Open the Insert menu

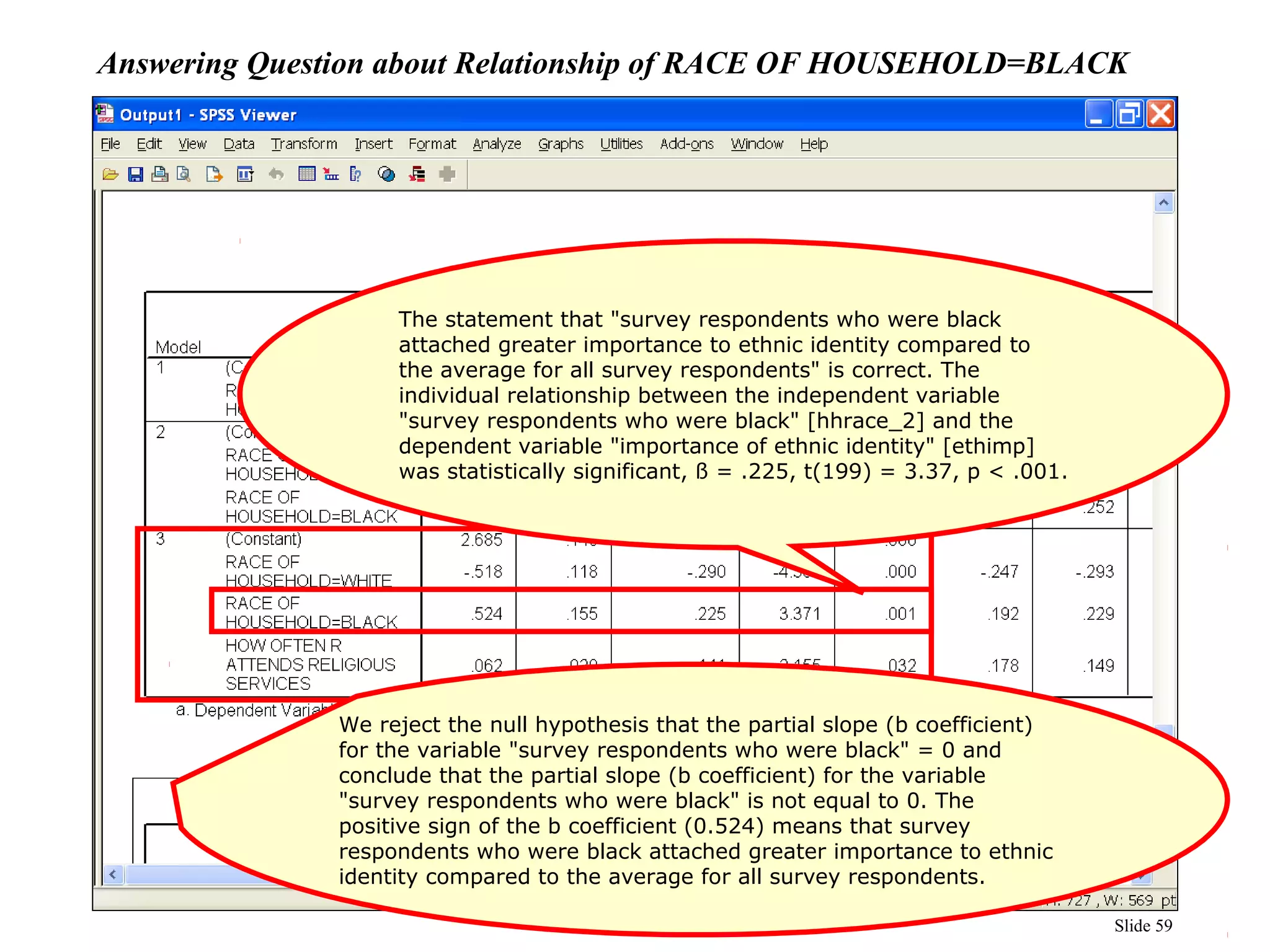373,144
